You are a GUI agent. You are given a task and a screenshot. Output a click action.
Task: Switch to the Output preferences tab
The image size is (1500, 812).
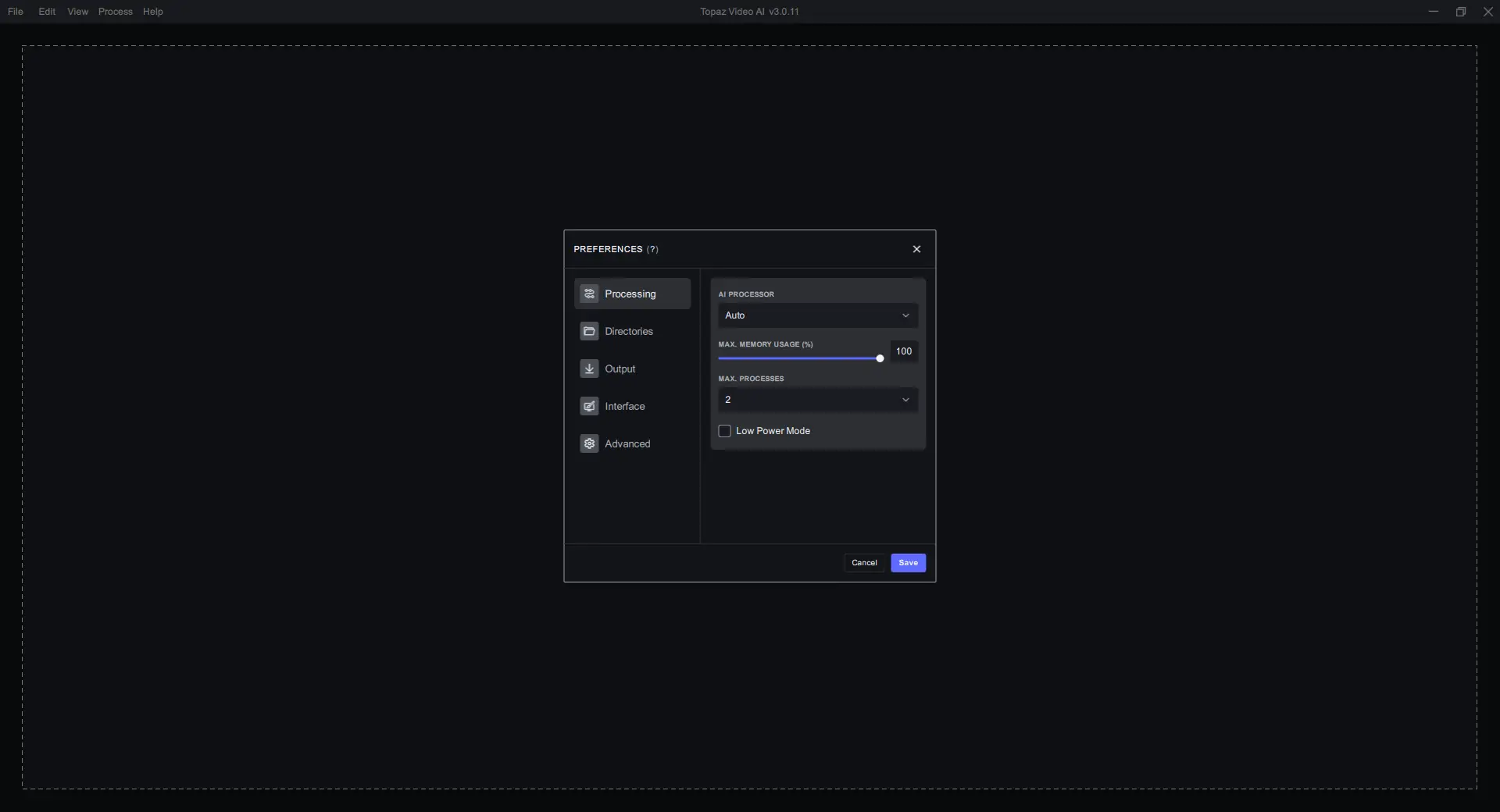(x=632, y=369)
